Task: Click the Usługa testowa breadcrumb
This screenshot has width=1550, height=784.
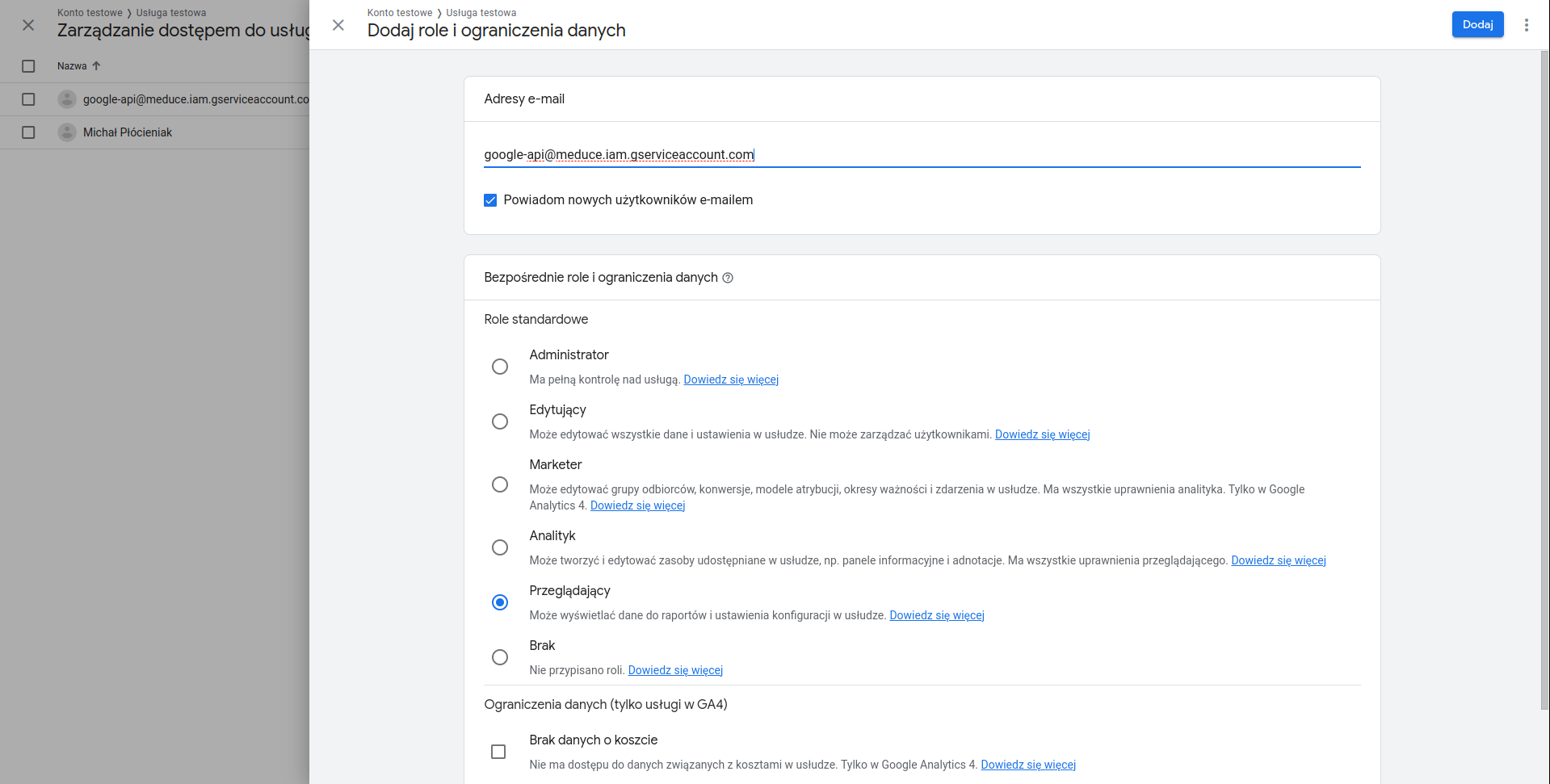Action: point(481,13)
